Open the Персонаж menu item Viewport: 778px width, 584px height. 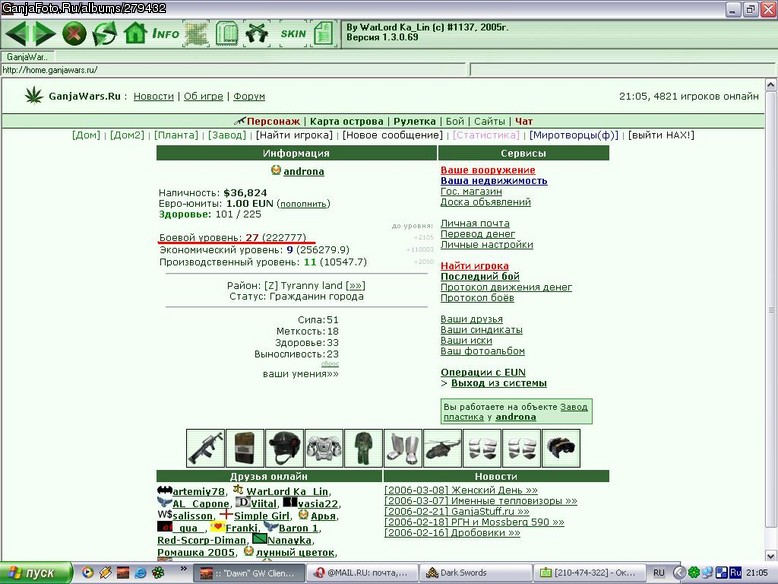tap(273, 121)
